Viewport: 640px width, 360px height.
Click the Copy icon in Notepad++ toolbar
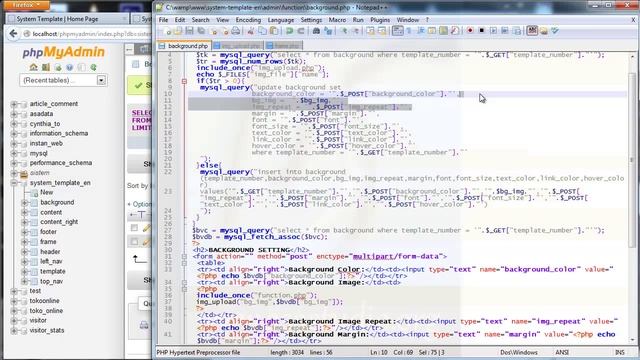pos(262,31)
